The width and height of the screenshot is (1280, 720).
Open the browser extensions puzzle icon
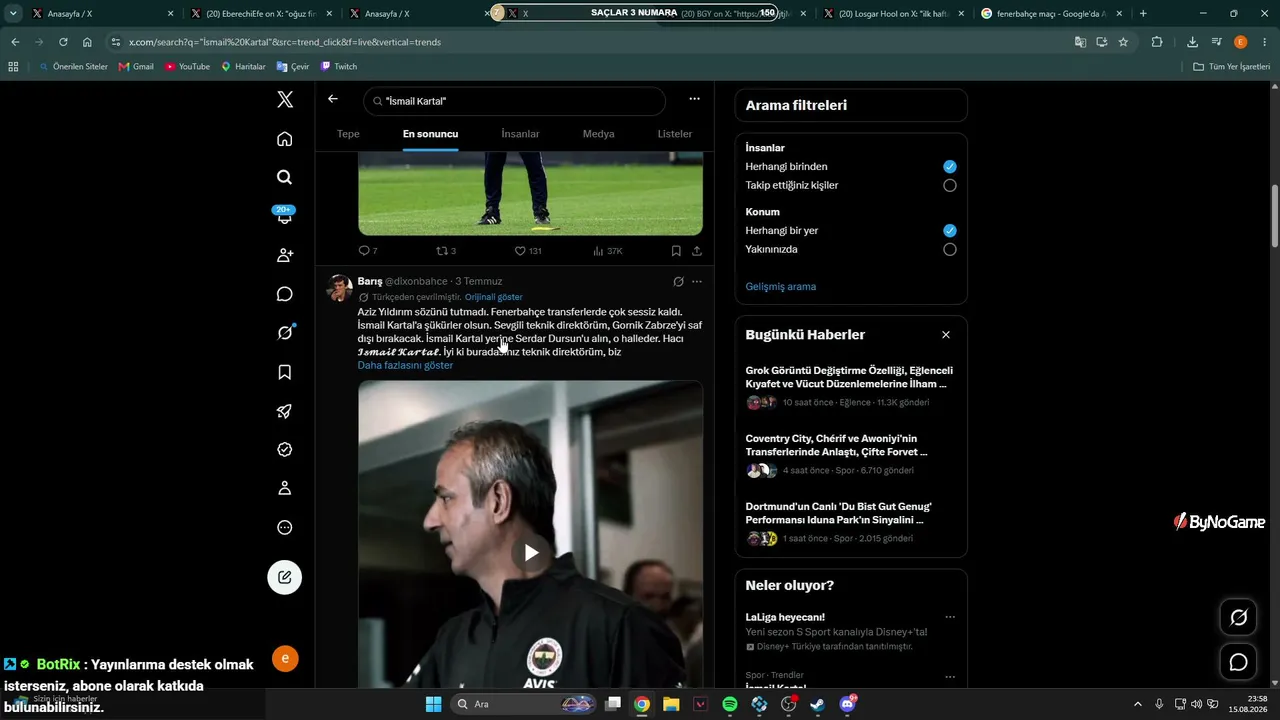(1157, 42)
